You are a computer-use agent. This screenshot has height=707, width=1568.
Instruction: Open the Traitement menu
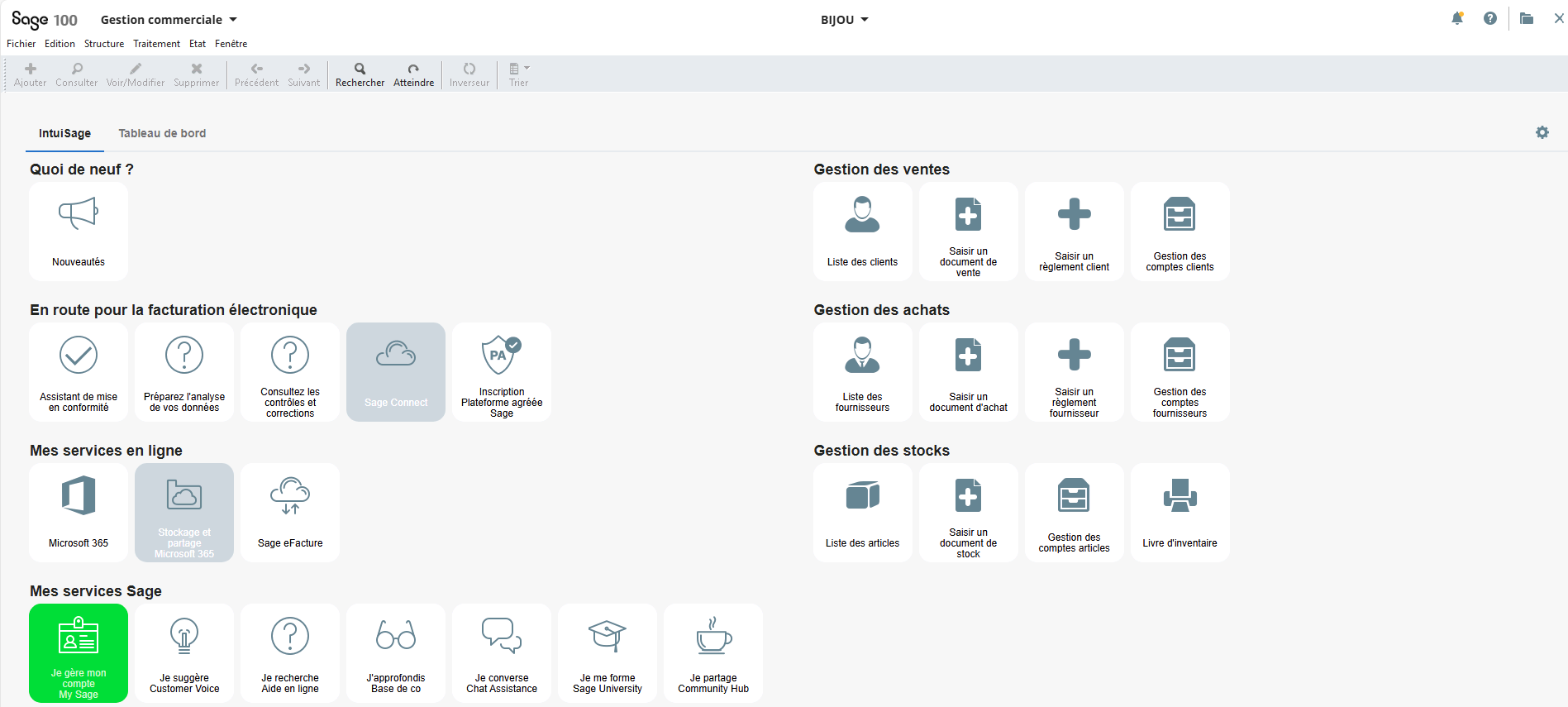(x=156, y=44)
